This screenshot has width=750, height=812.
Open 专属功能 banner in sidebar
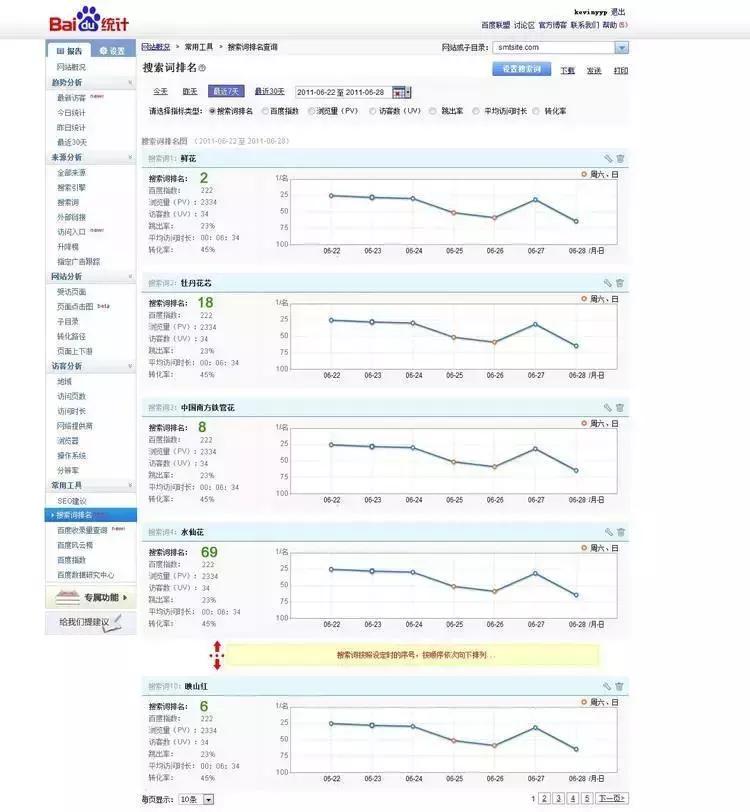[91, 598]
